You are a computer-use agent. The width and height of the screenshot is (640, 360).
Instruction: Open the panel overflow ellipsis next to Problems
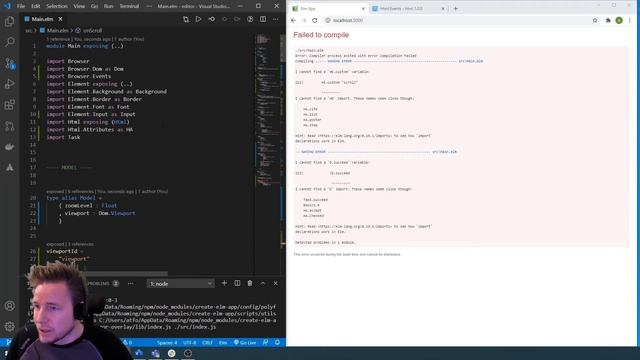[x=131, y=283]
